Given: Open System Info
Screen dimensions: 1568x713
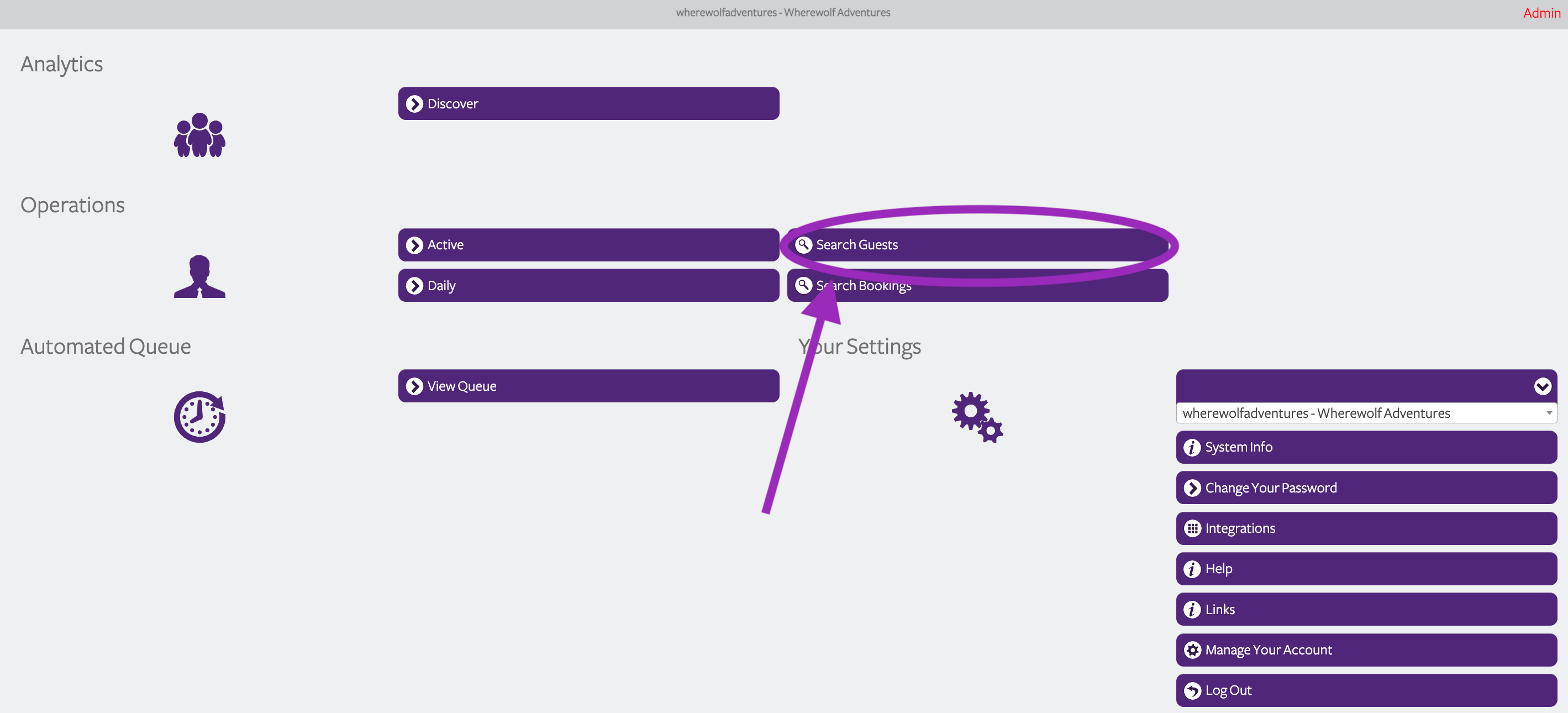Looking at the screenshot, I should (1366, 448).
